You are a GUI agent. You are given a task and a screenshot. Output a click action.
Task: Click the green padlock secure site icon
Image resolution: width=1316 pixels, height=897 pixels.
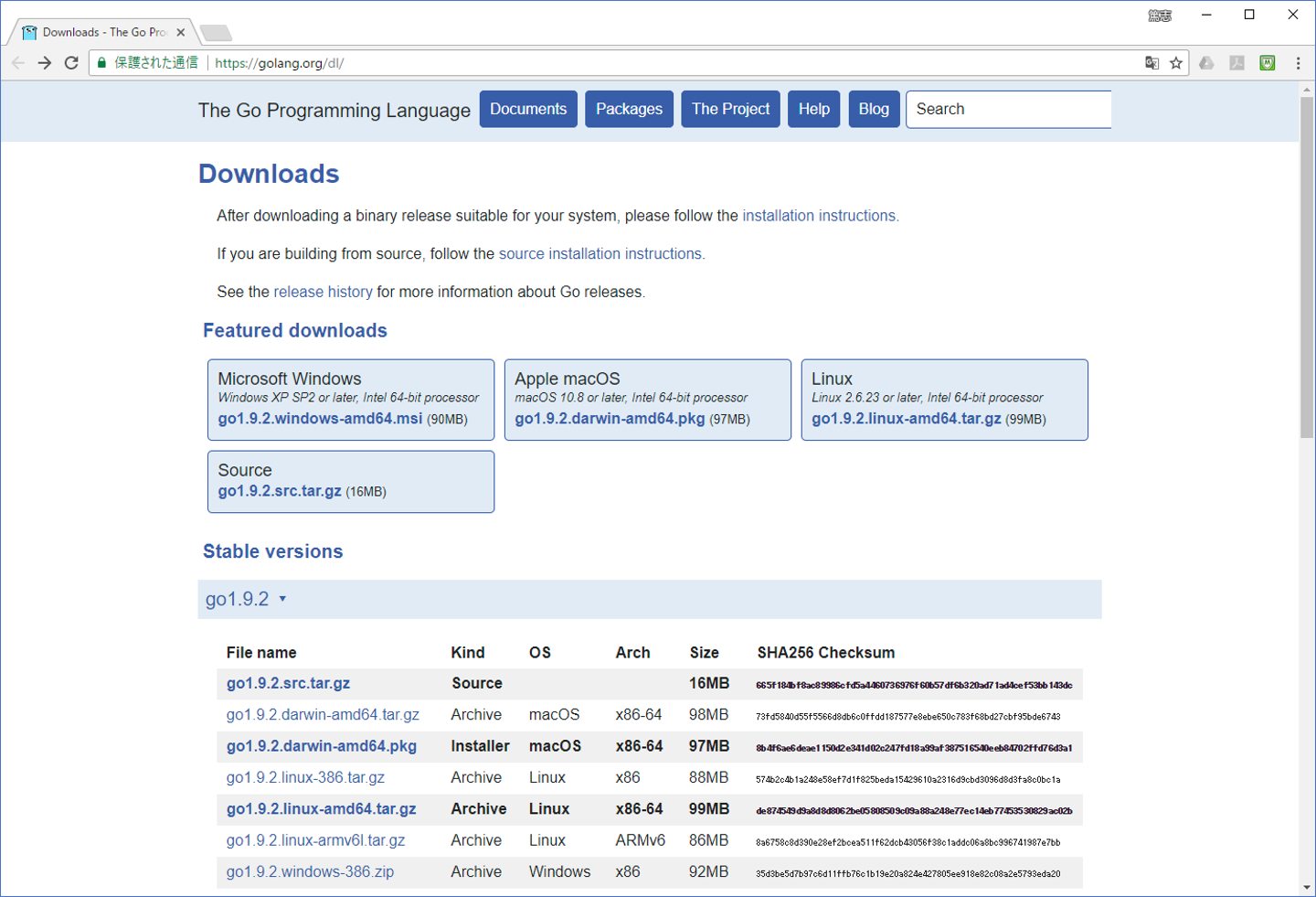coord(102,63)
